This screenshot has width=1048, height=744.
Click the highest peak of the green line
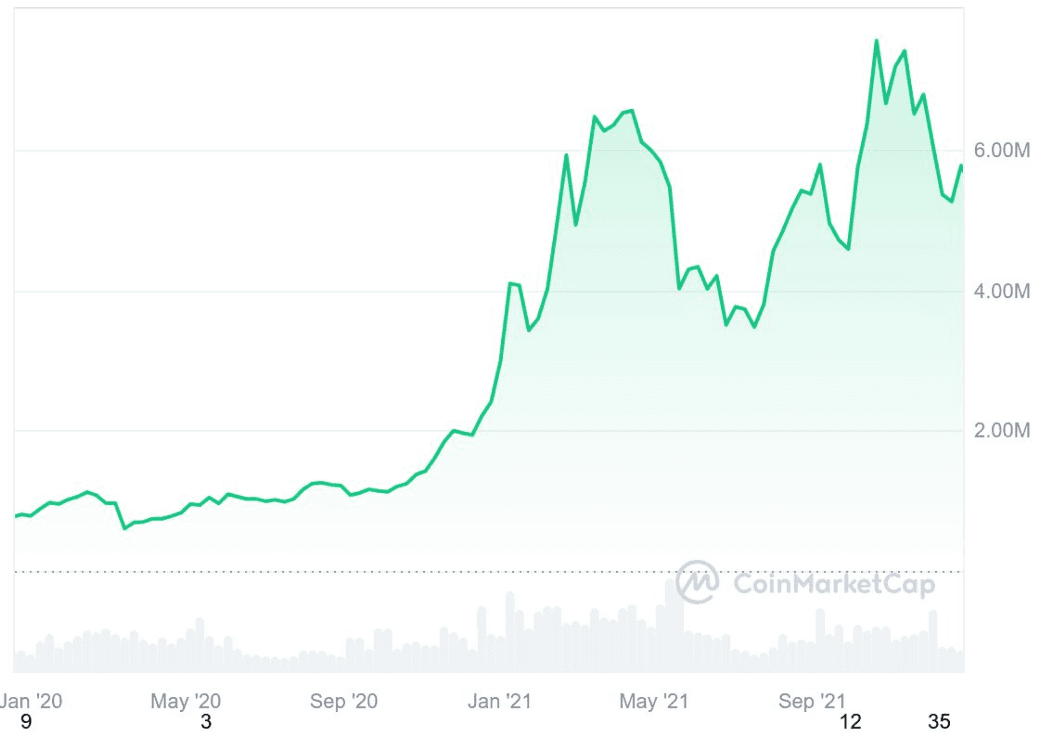(876, 41)
